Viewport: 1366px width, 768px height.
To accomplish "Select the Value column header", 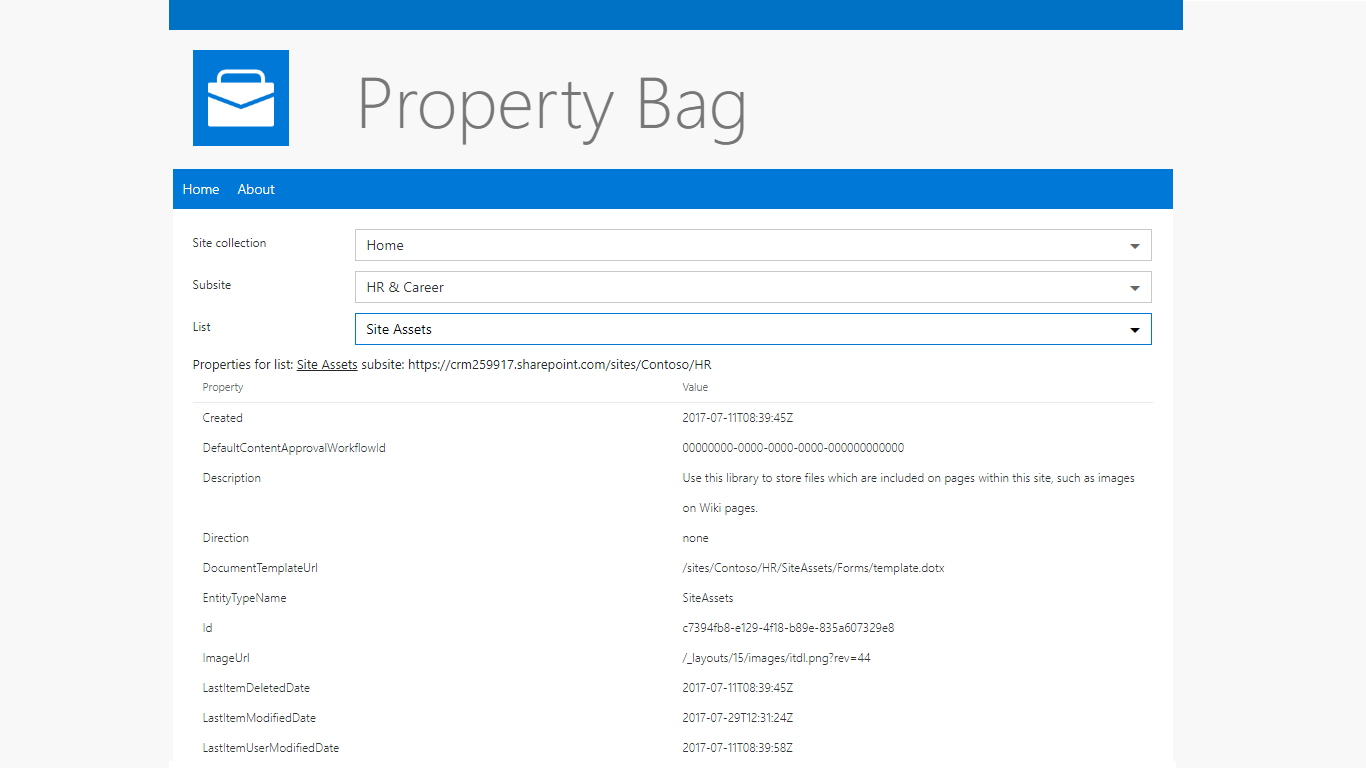I will (695, 387).
